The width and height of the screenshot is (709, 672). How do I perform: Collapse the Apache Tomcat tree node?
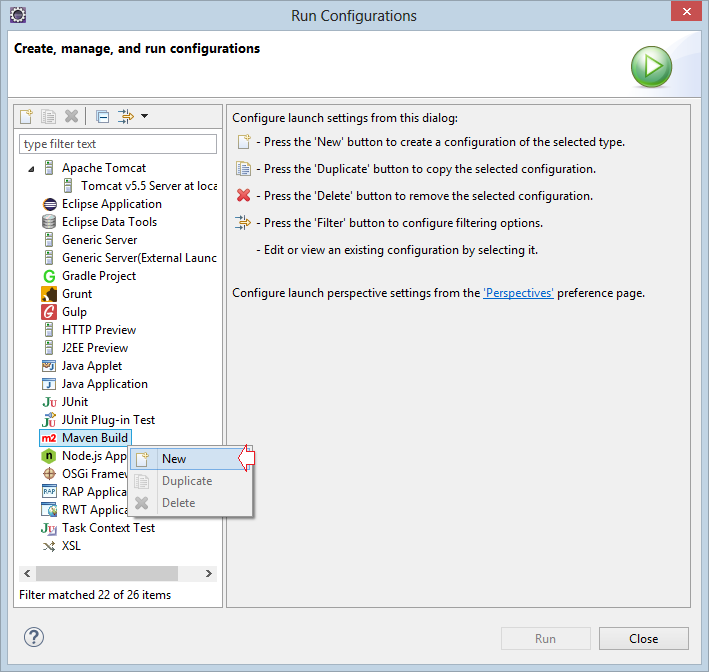tap(31, 169)
